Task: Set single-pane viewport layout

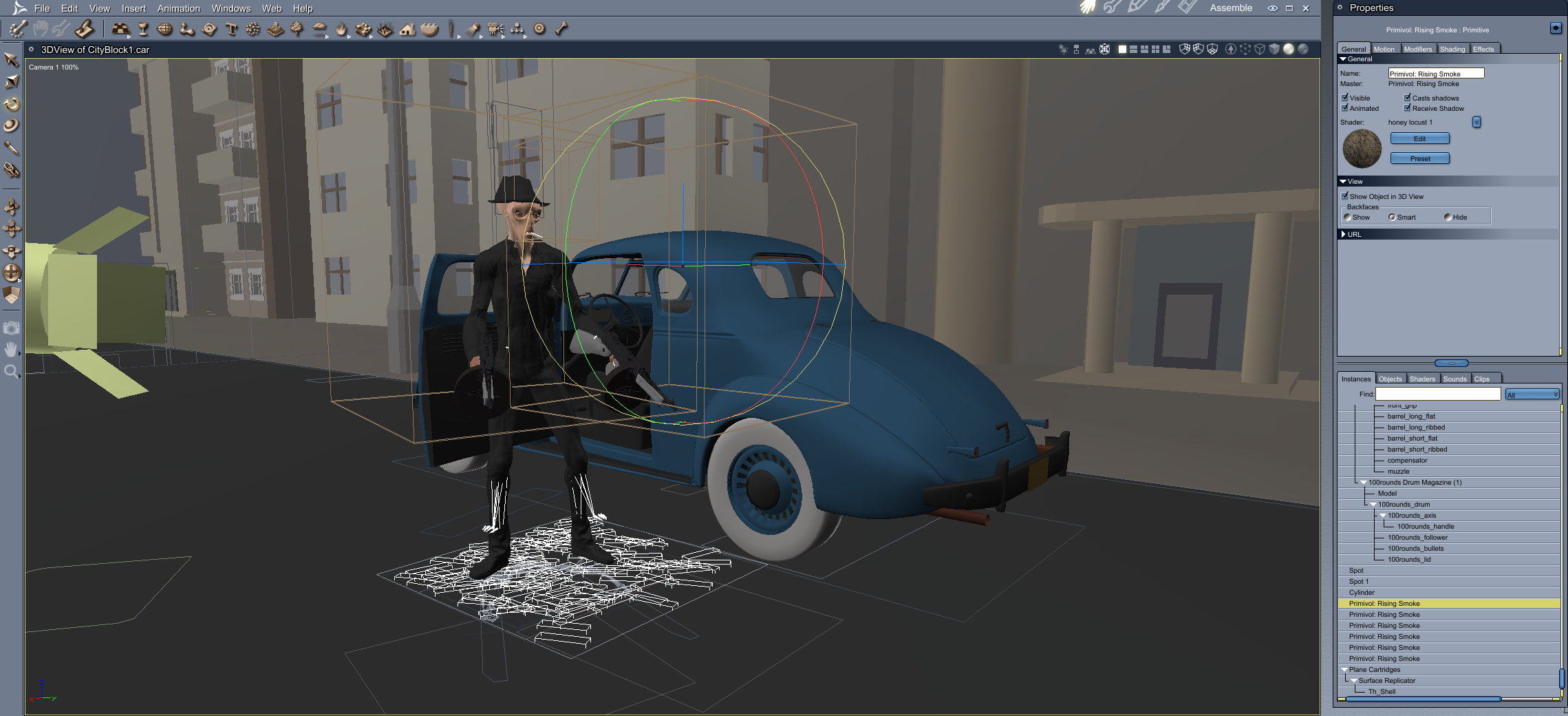Action: pos(1122,49)
